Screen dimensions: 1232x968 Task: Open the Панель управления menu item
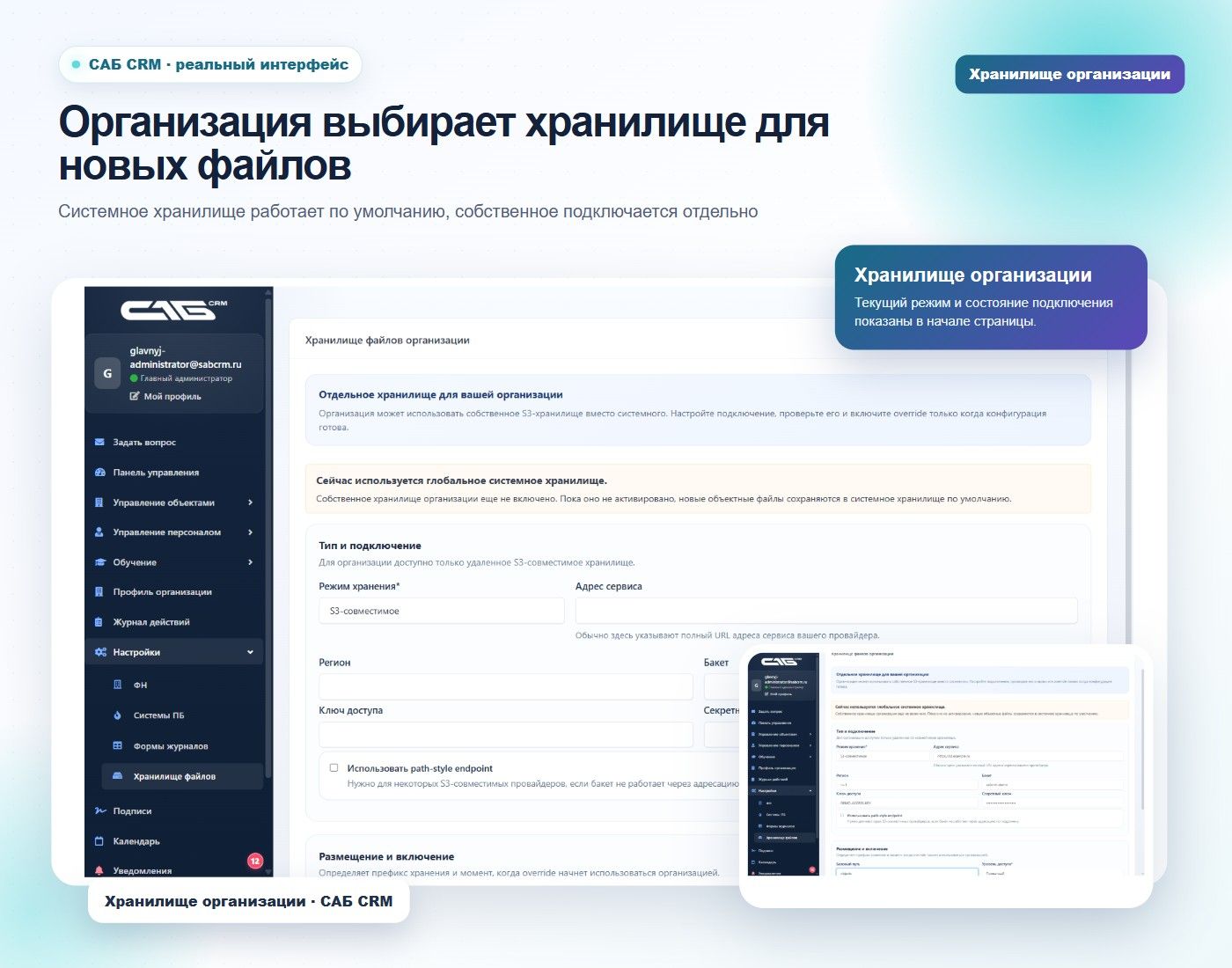pyautogui.click(x=174, y=473)
